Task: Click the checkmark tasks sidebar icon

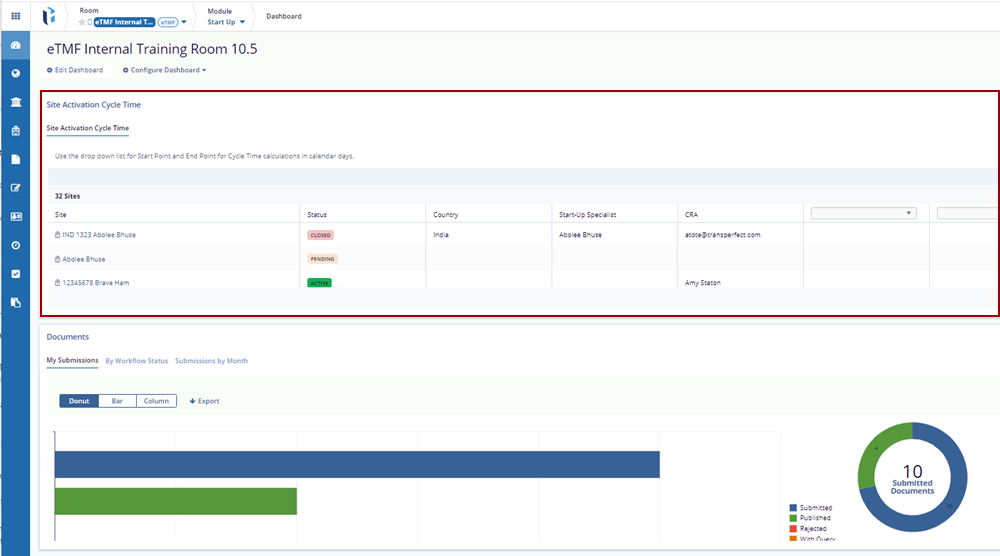Action: click(x=15, y=273)
